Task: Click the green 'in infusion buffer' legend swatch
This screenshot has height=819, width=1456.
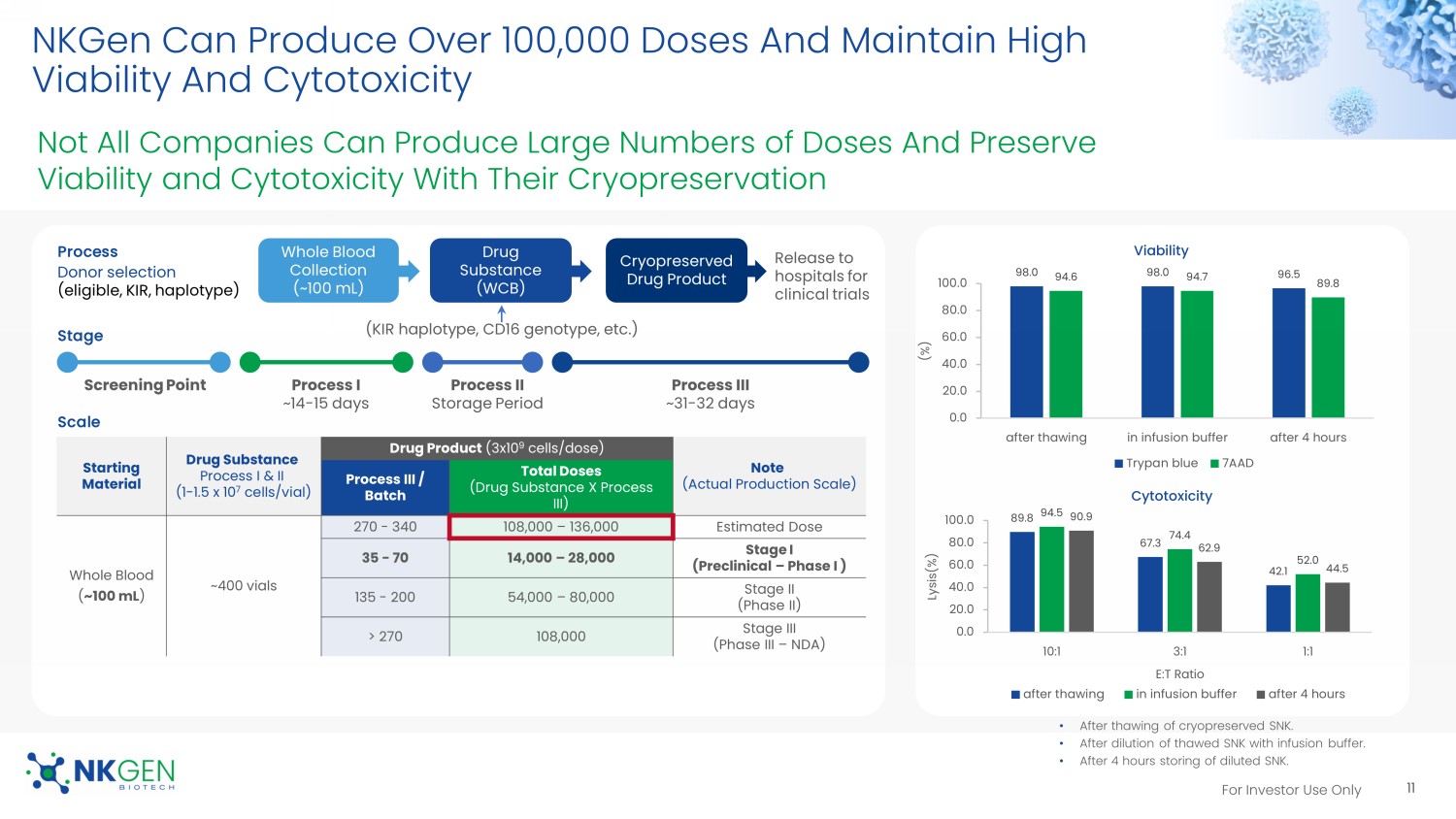Action: pos(1129,695)
